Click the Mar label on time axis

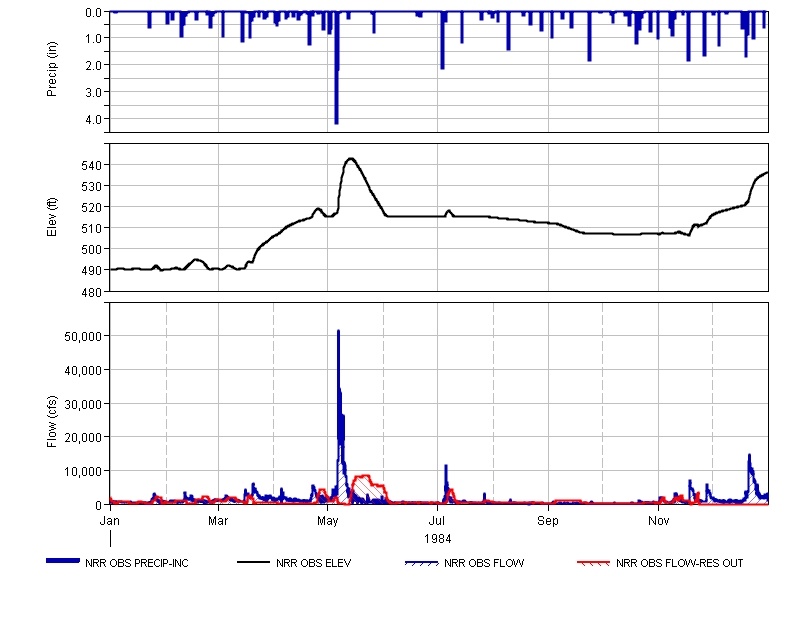point(218,521)
